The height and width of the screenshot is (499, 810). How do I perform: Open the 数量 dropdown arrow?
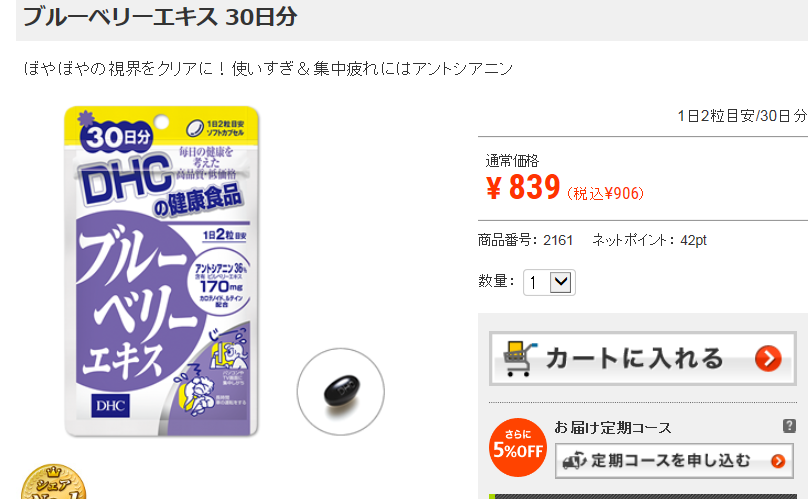coord(560,282)
